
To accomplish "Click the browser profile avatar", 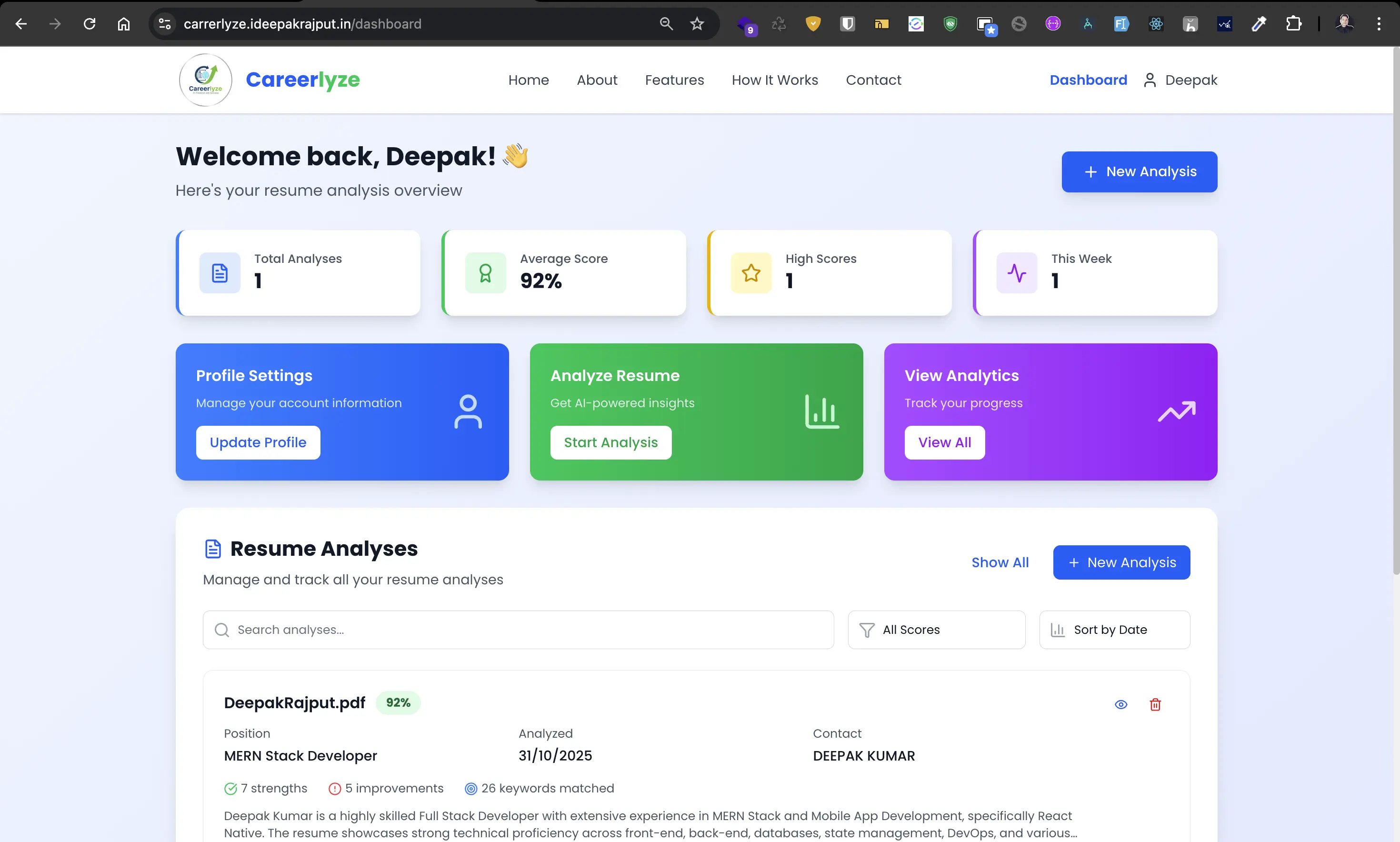I will click(1344, 24).
